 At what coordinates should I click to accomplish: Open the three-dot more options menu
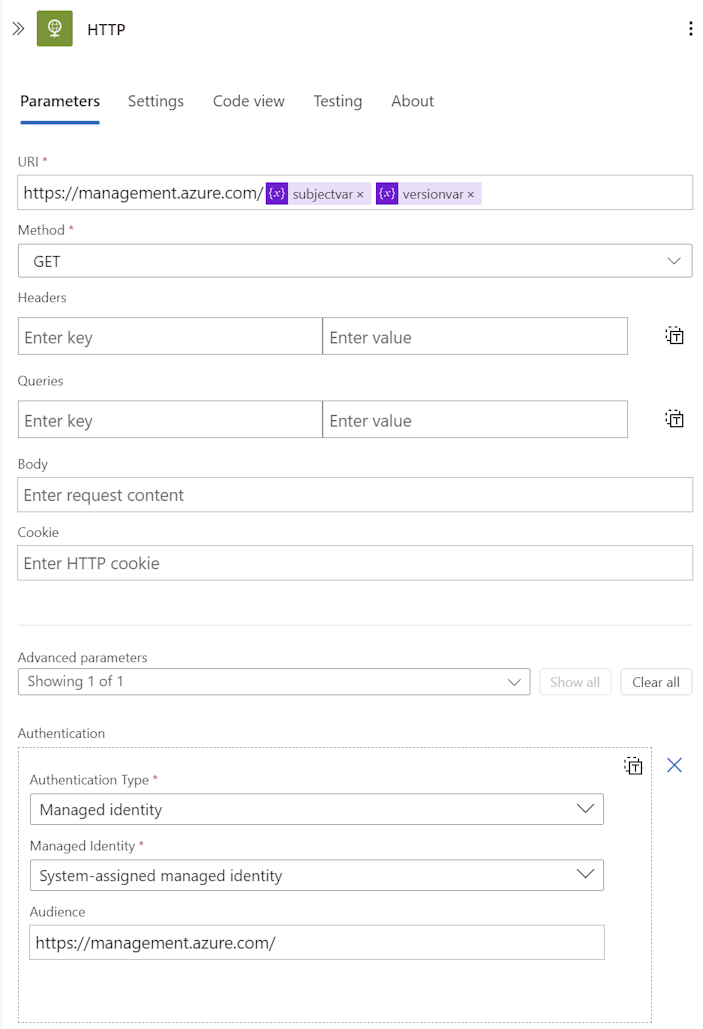pyautogui.click(x=690, y=29)
